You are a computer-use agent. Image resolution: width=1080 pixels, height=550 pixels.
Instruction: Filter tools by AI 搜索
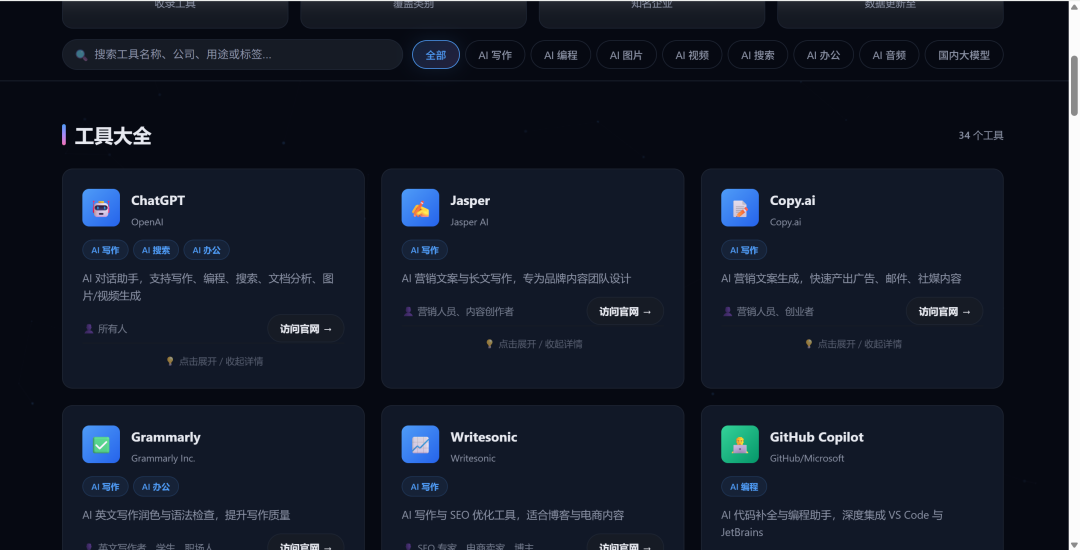pyautogui.click(x=758, y=55)
